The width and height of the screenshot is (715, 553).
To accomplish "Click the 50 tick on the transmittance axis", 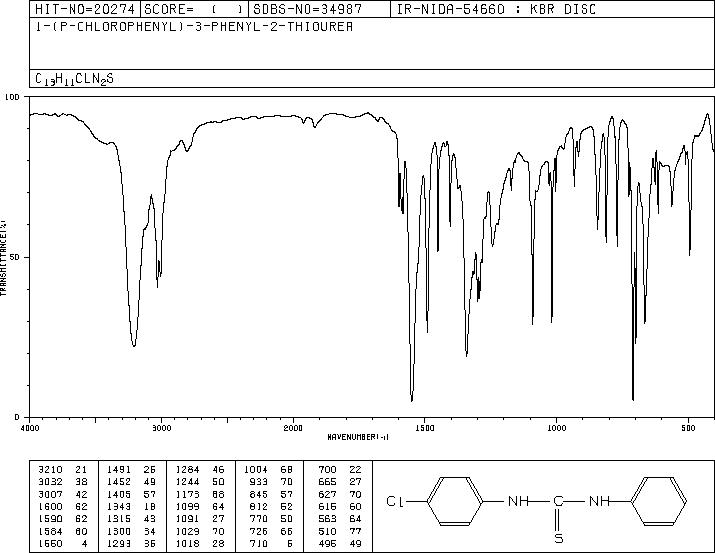I will [15, 257].
